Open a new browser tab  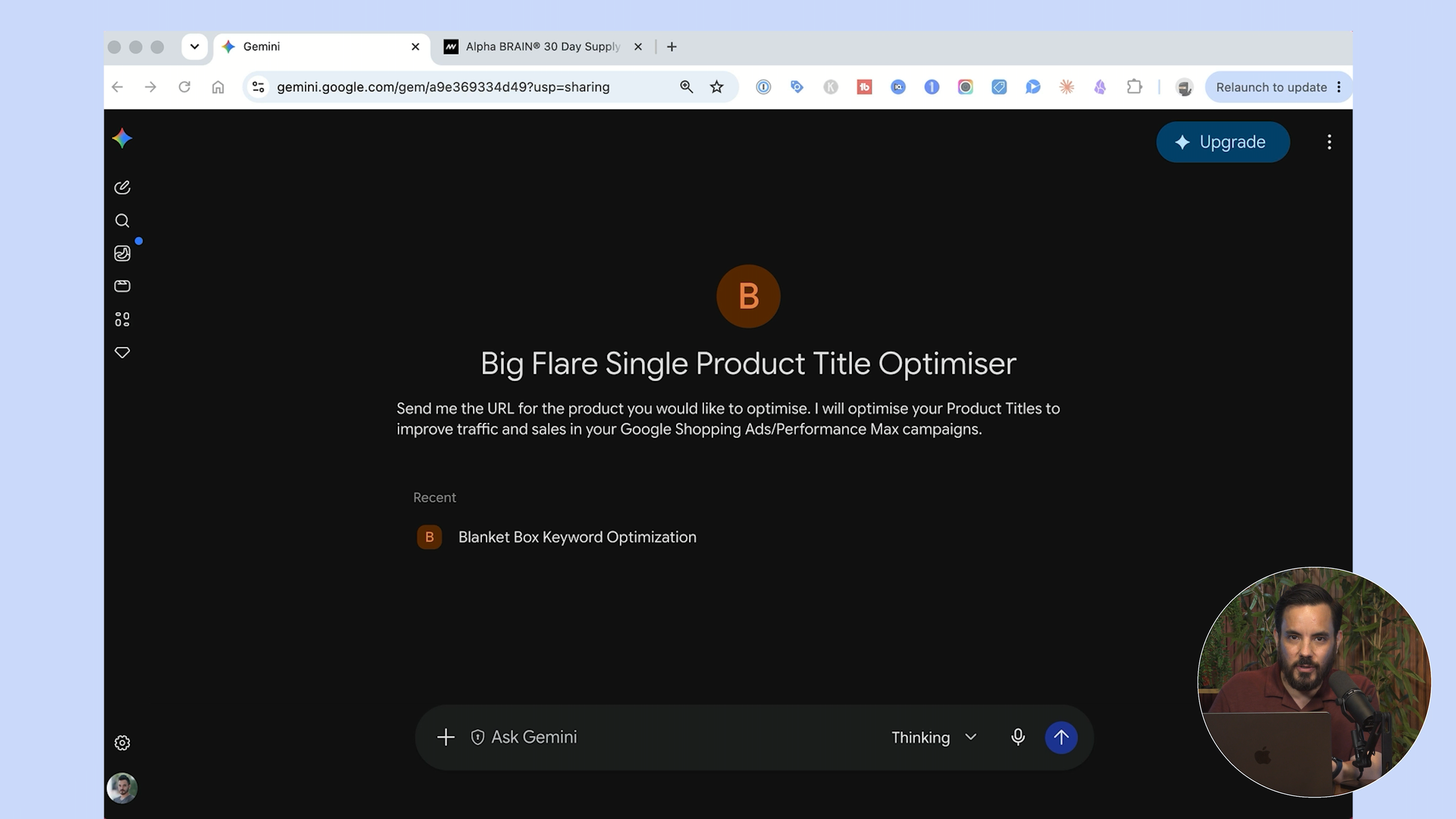point(672,47)
